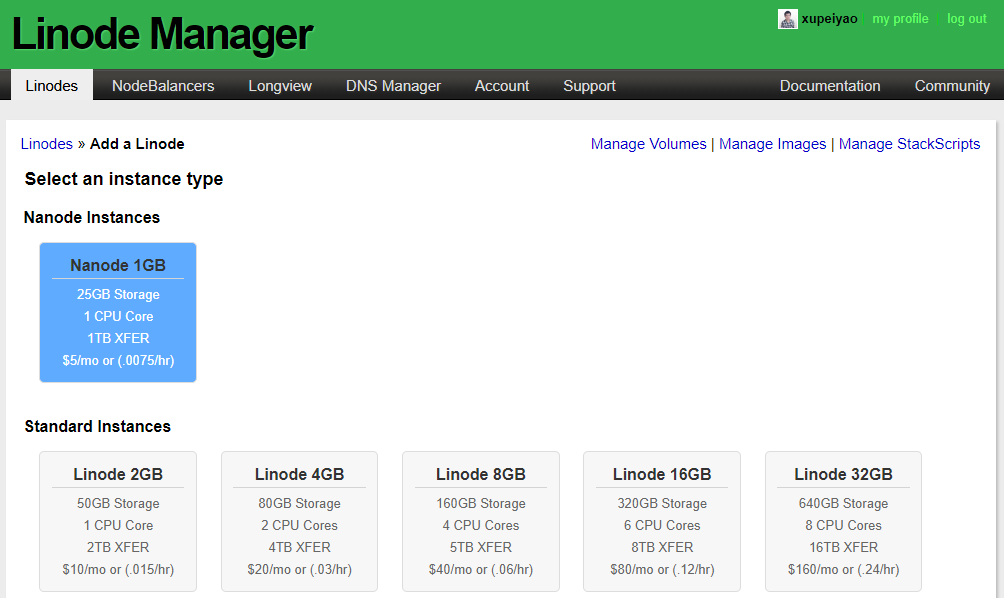
Task: Click the 5TB XFER text
Action: [481, 547]
